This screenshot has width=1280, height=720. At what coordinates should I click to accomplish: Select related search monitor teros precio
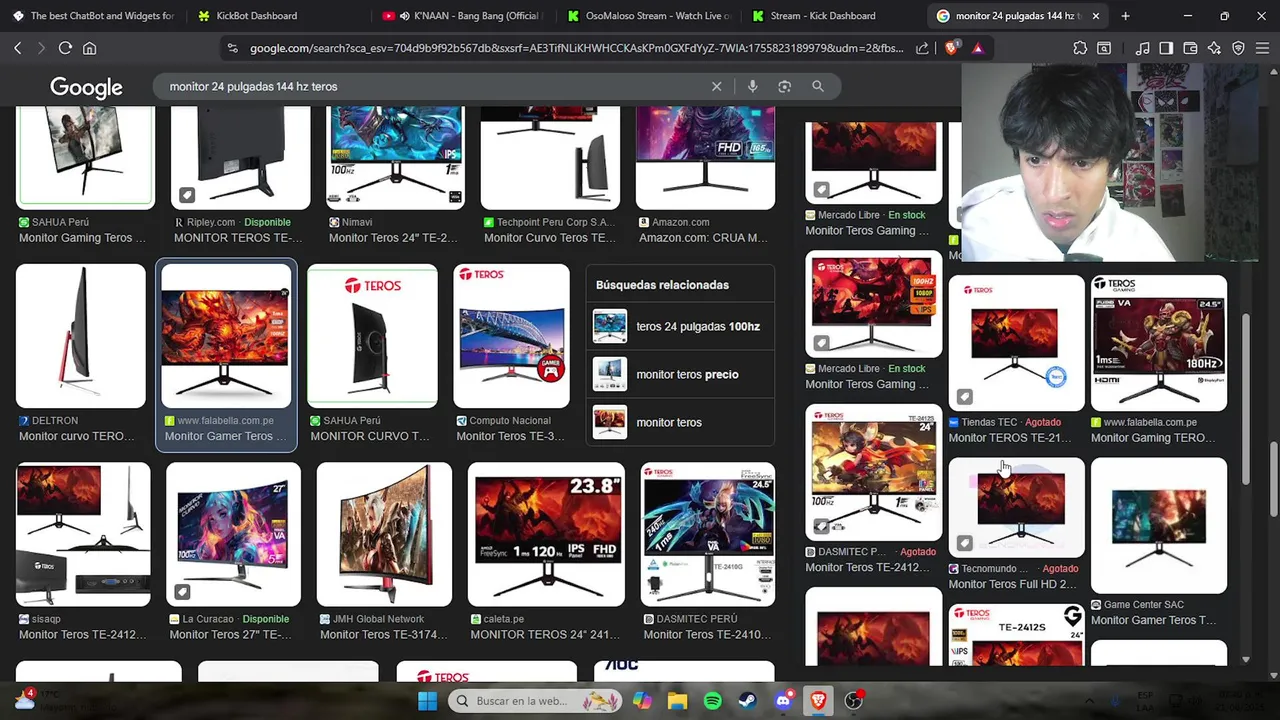click(680, 374)
